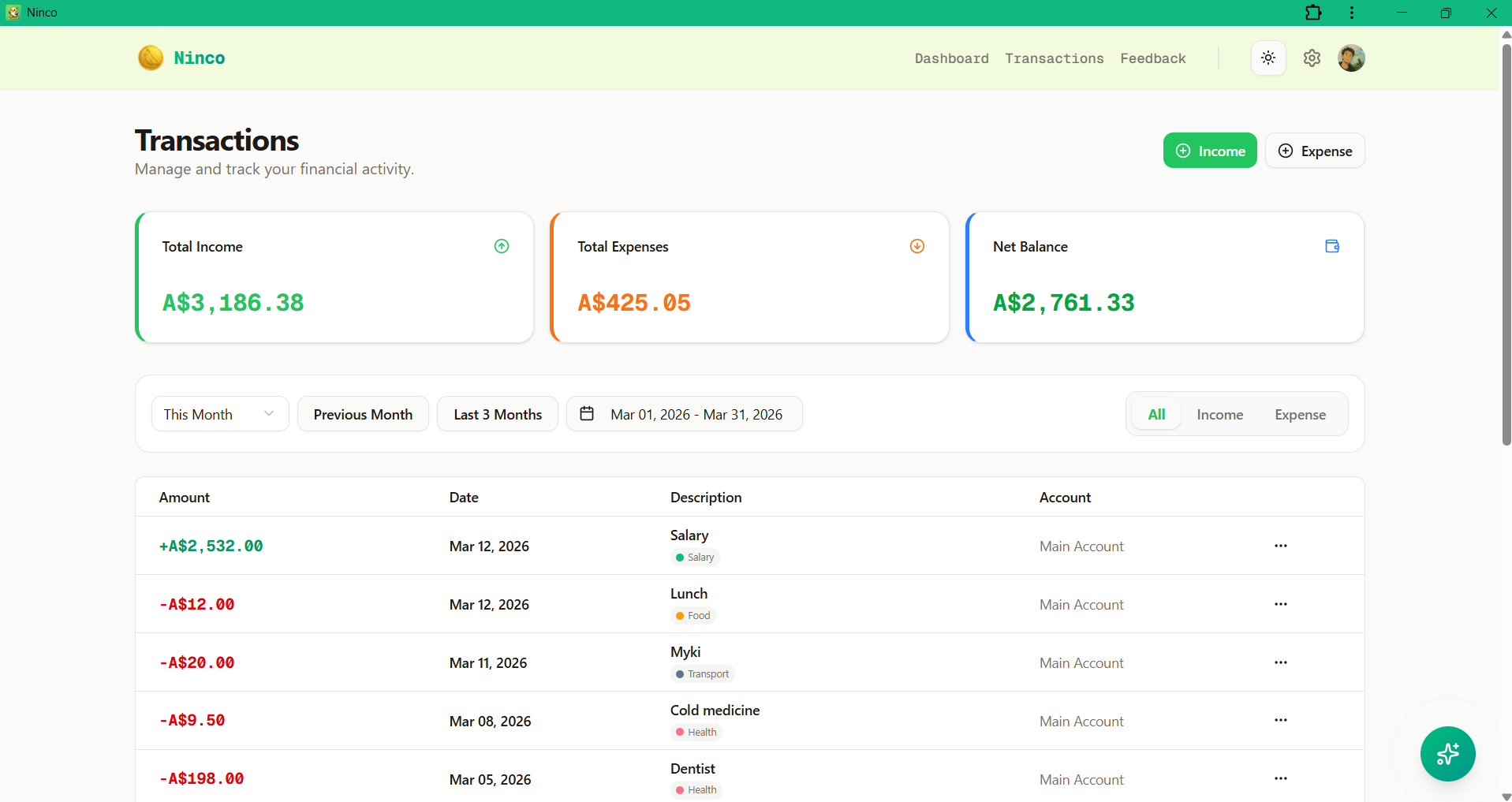
Task: Click the Description column header
Action: coord(706,498)
